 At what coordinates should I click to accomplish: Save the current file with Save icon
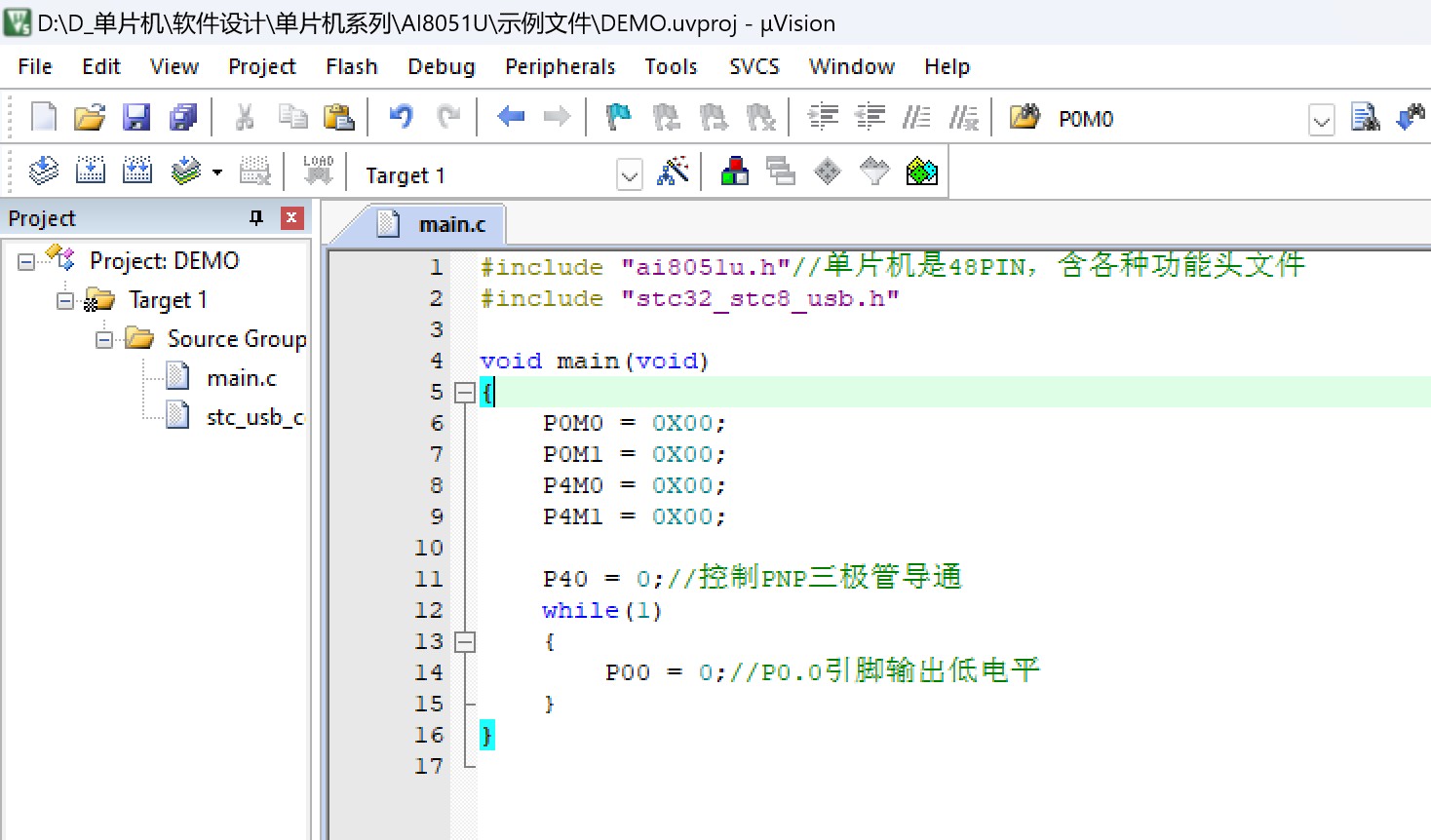(136, 118)
